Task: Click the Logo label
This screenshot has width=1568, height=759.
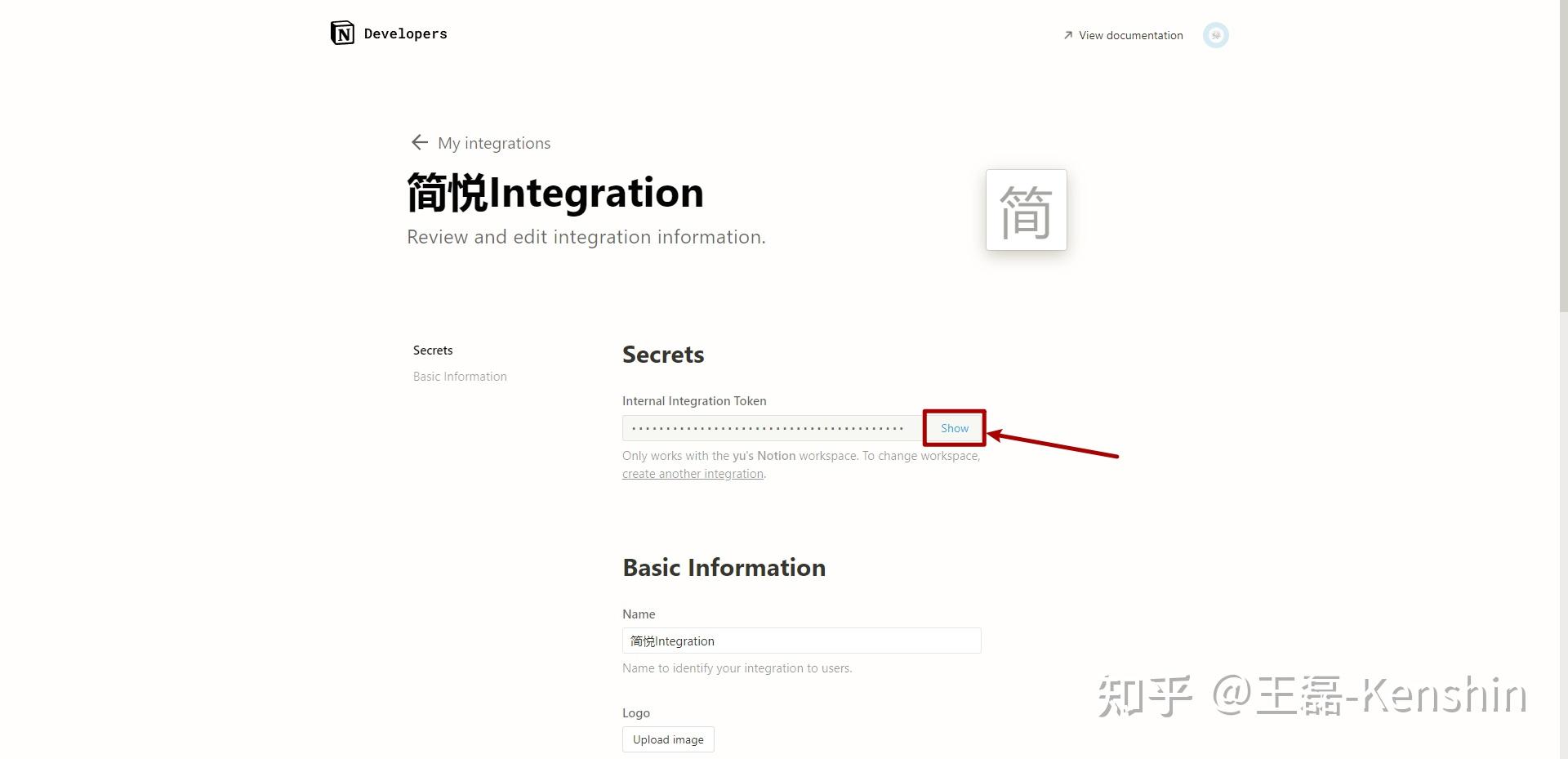Action: pyautogui.click(x=636, y=713)
